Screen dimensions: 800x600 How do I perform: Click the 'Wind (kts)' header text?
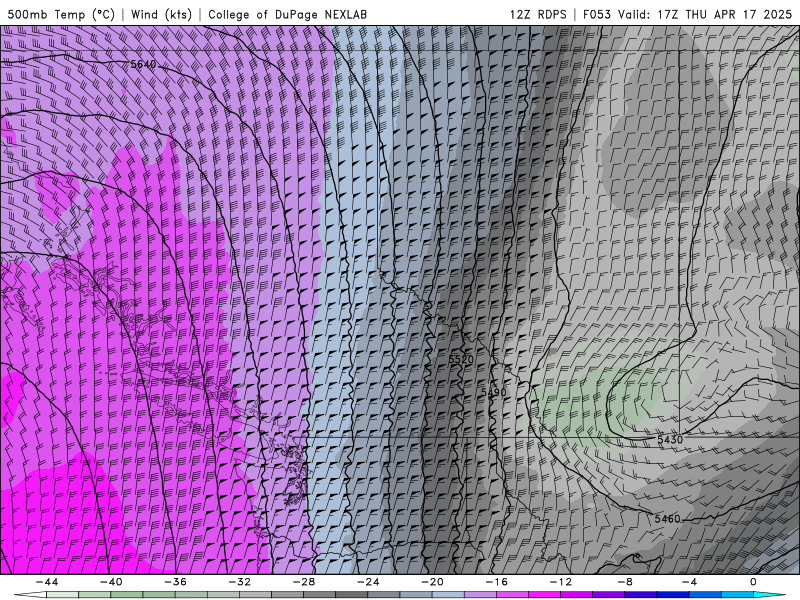[161, 14]
